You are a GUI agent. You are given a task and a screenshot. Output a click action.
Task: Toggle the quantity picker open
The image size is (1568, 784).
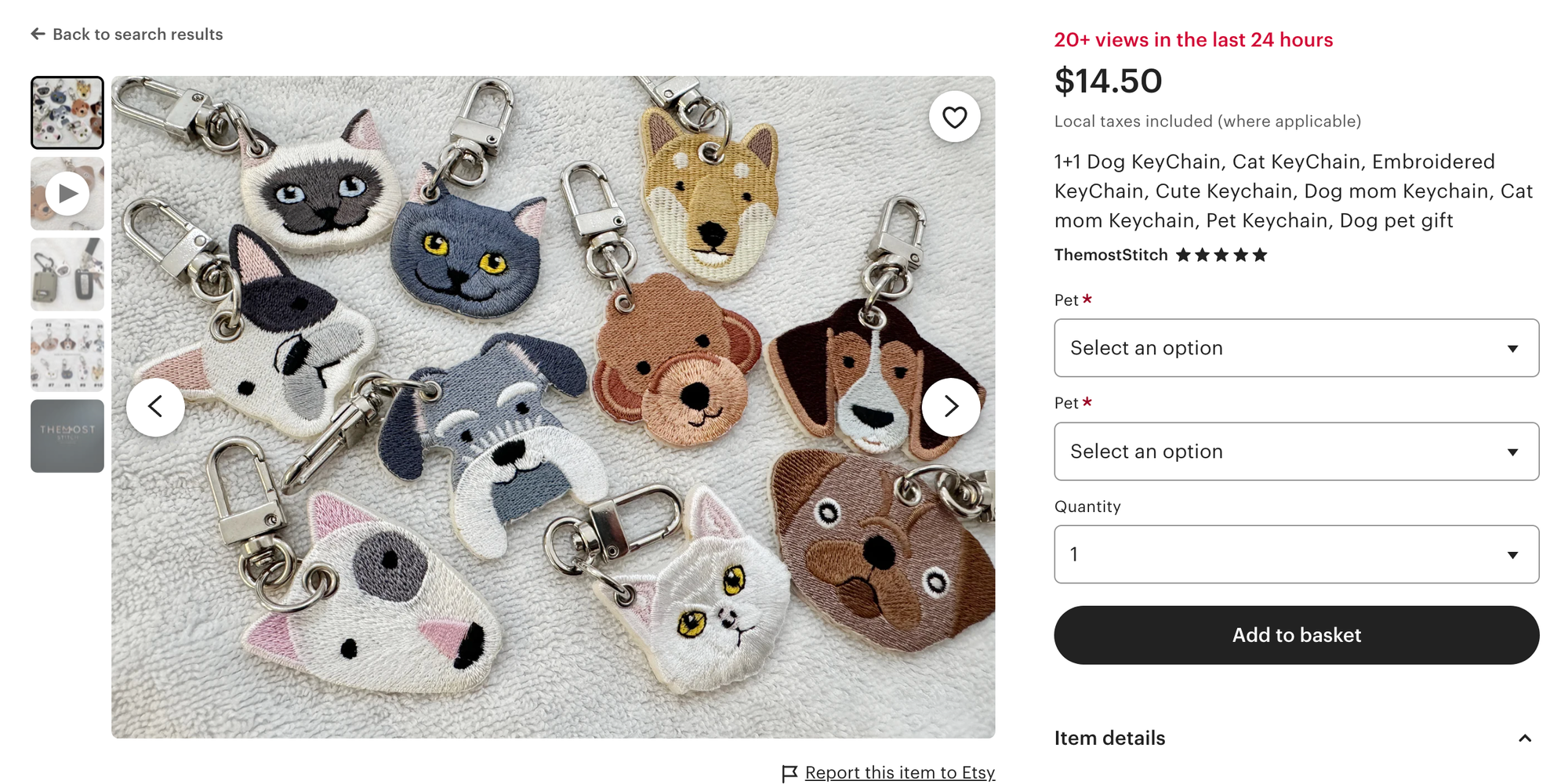[x=1514, y=554]
